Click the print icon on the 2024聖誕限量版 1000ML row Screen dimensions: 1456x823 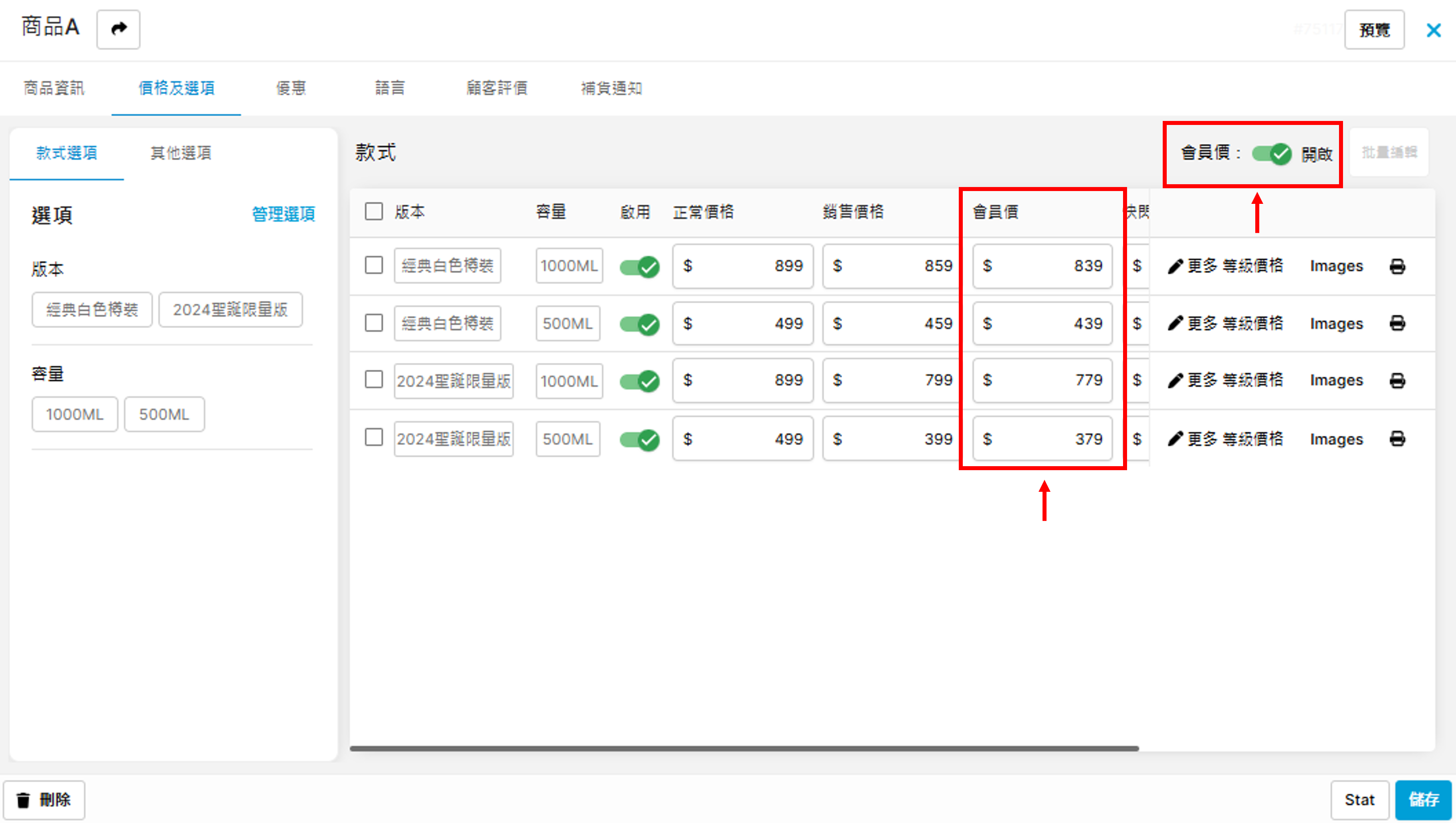[1397, 380]
